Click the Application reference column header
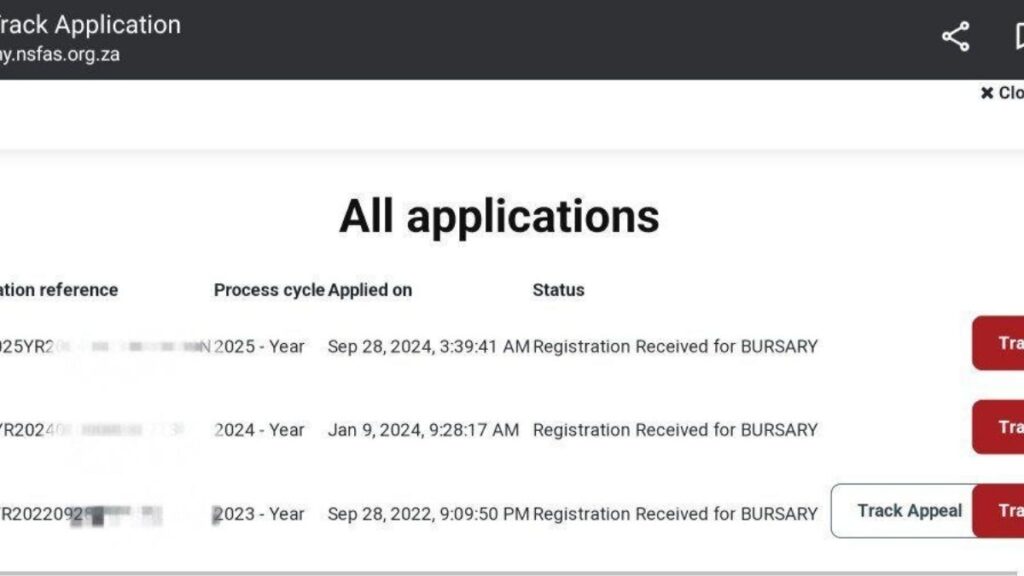Viewport: 1024px width, 576px height. coord(60,290)
